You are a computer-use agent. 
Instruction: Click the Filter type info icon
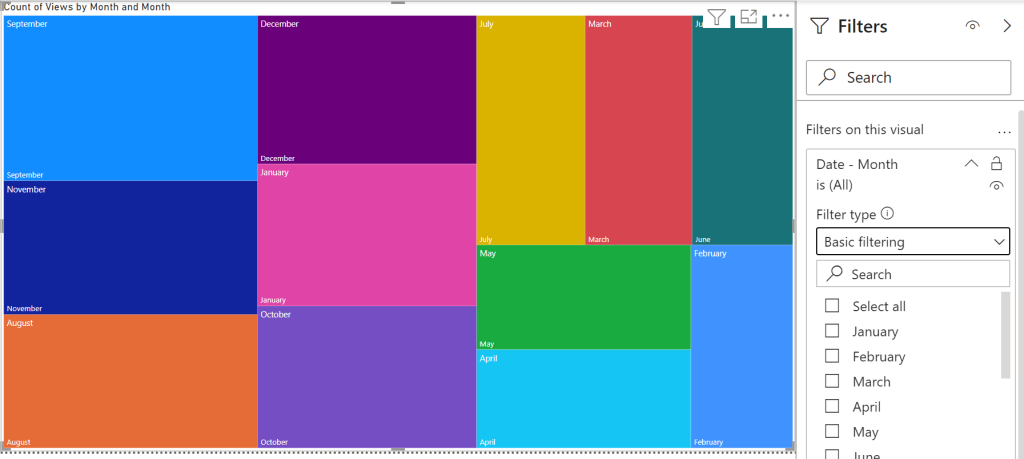point(887,214)
